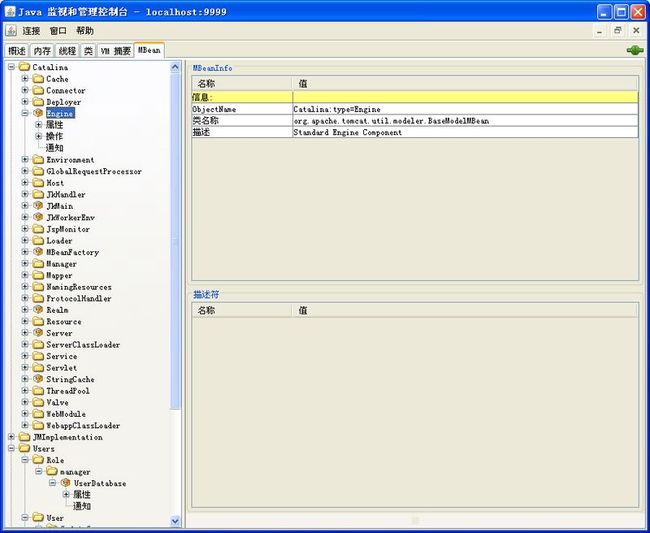The image size is (650, 533).
Task: Click the tree scrollbar up arrow
Action: pyautogui.click(x=175, y=67)
